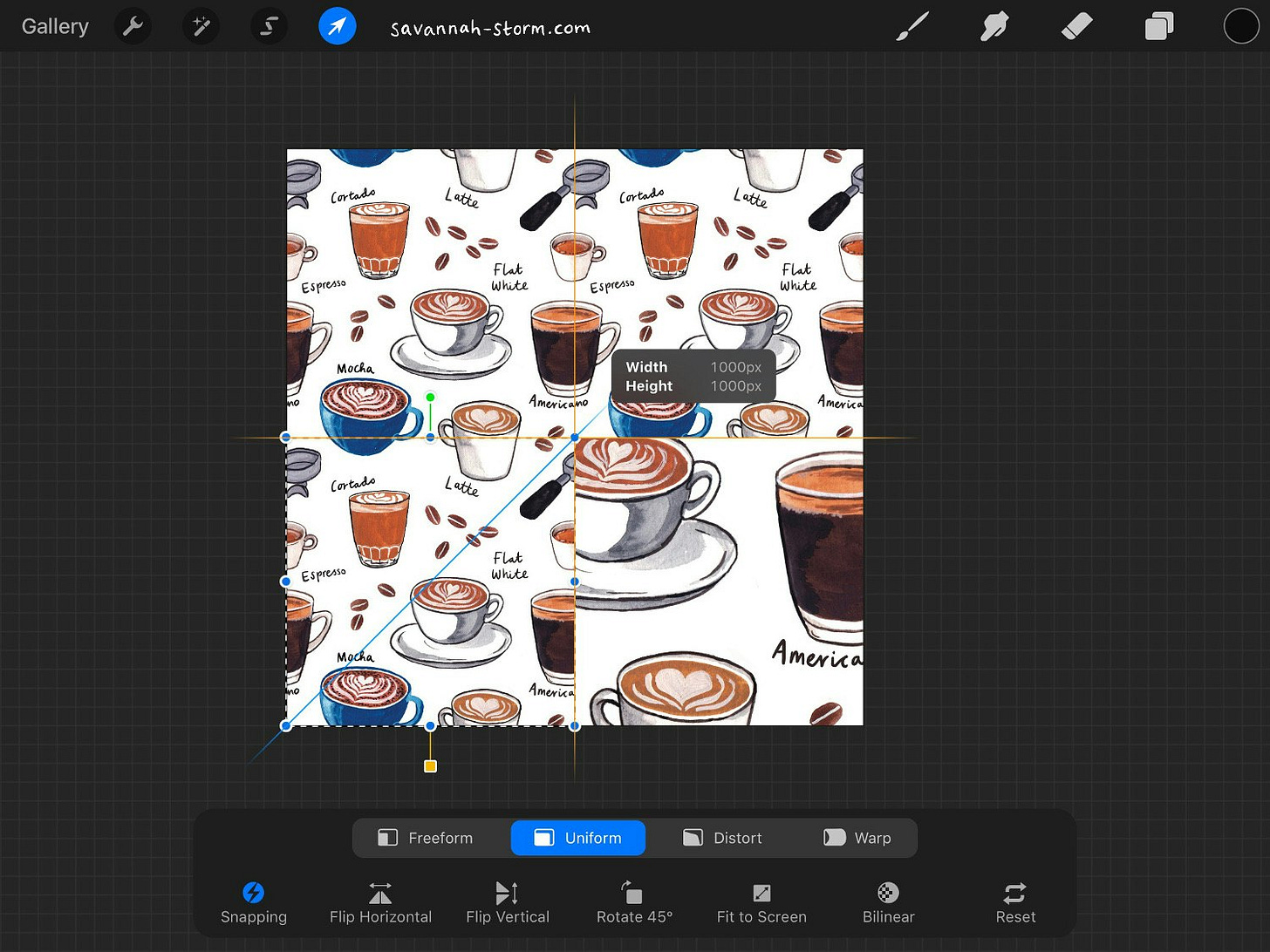The image size is (1270, 952).
Task: Open the active color swatch
Action: point(1241,26)
